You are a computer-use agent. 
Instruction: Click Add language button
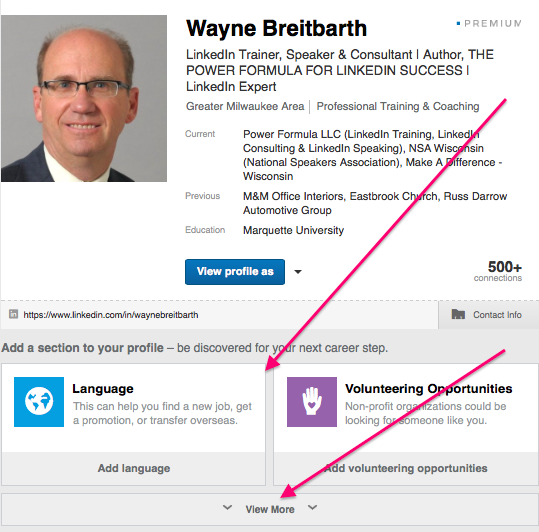pyautogui.click(x=134, y=468)
